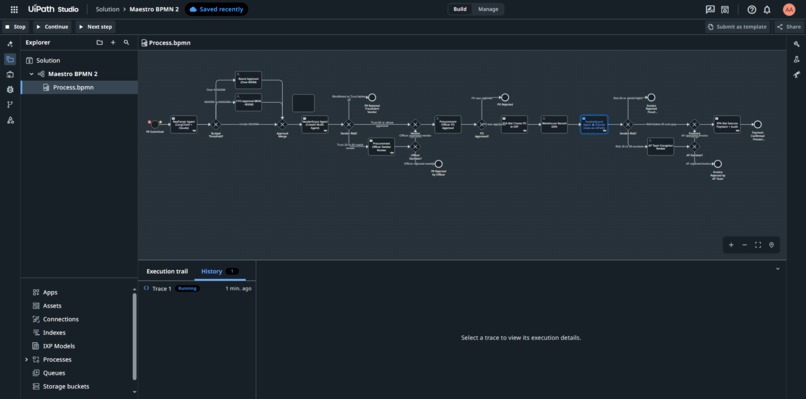Click the canvas location marker icon
Image resolution: width=806 pixels, height=399 pixels.
pyautogui.click(x=771, y=245)
